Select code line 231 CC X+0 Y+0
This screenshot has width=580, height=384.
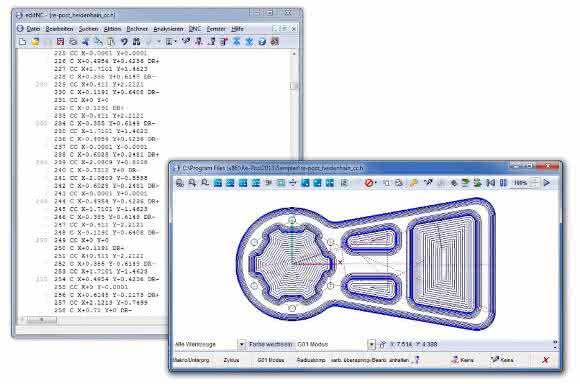pos(81,100)
